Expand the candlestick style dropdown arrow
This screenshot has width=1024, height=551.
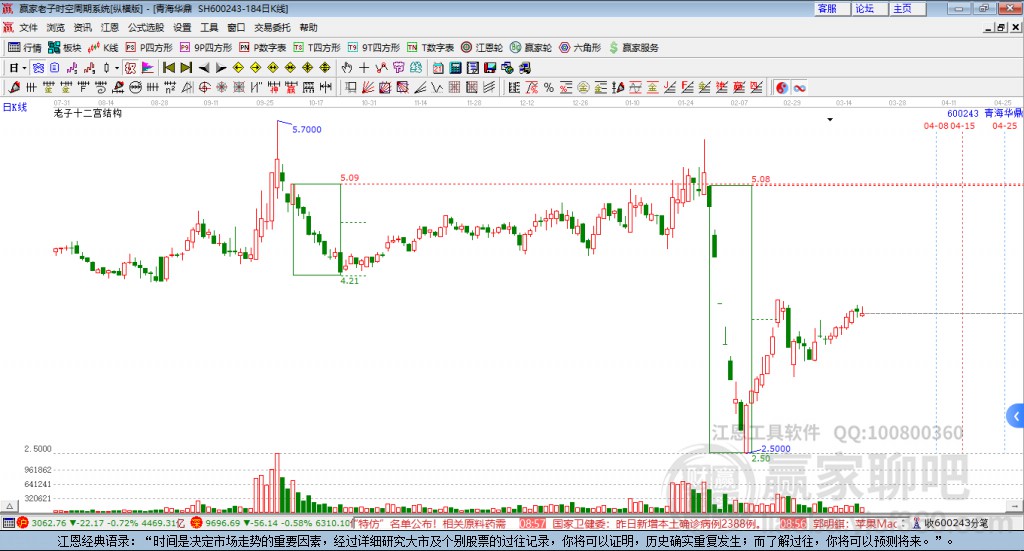coord(117,68)
